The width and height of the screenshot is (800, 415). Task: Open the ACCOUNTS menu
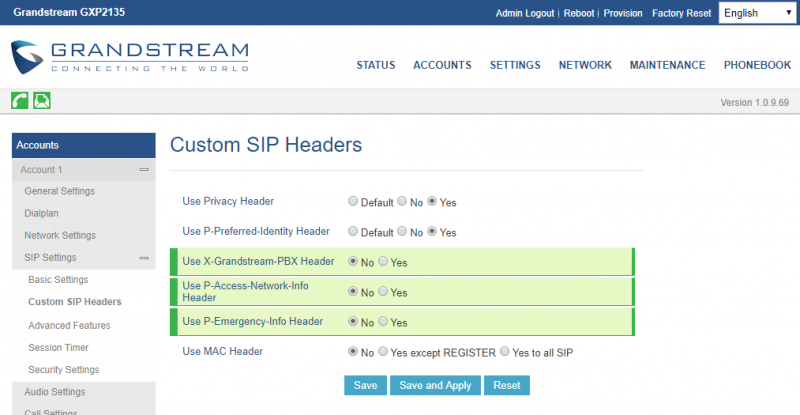(x=442, y=65)
